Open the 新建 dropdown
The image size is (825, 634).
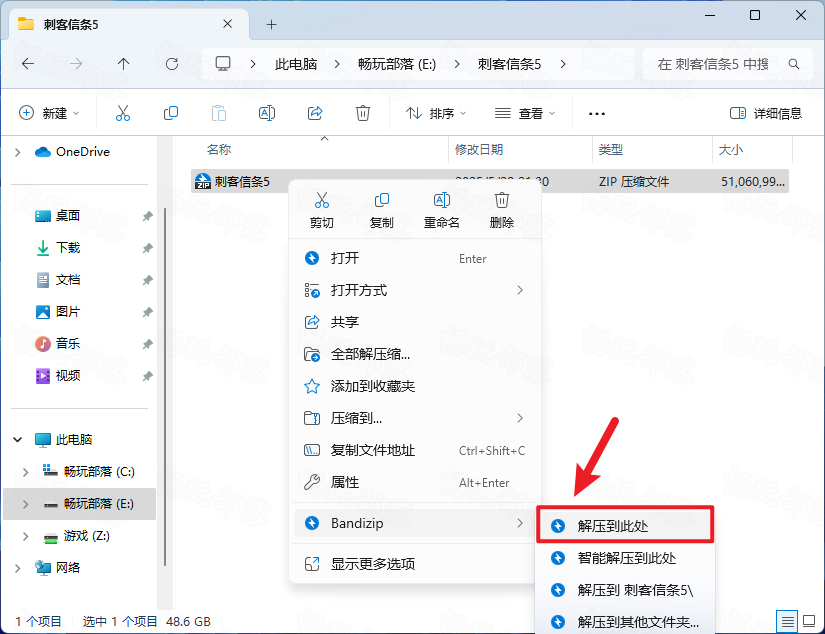(x=49, y=113)
